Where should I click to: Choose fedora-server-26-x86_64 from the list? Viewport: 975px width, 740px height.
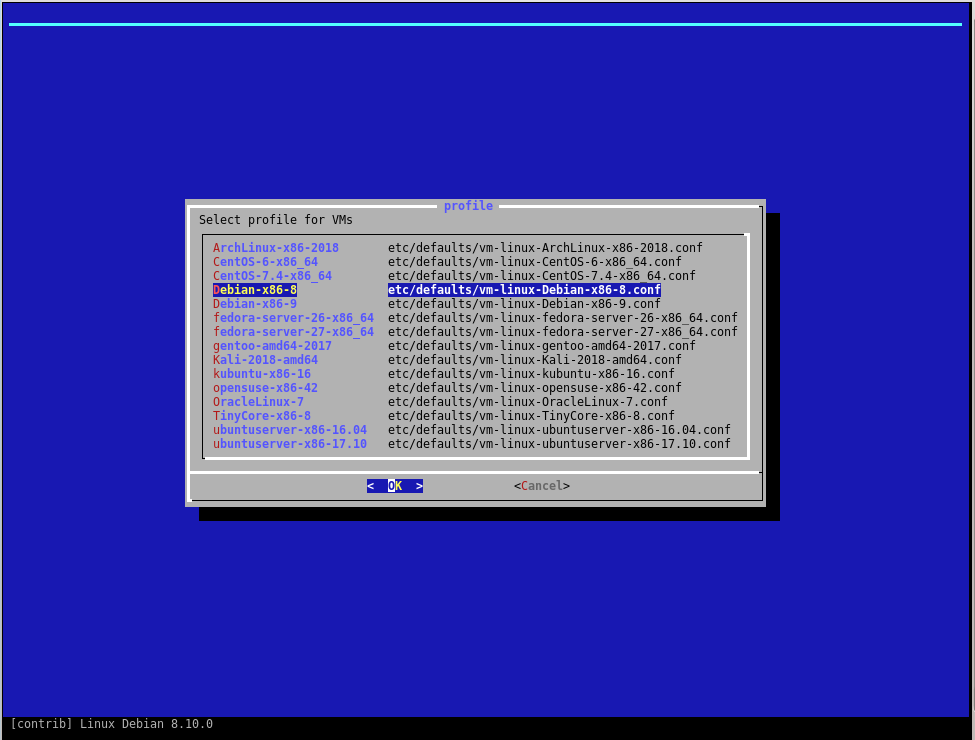[293, 318]
